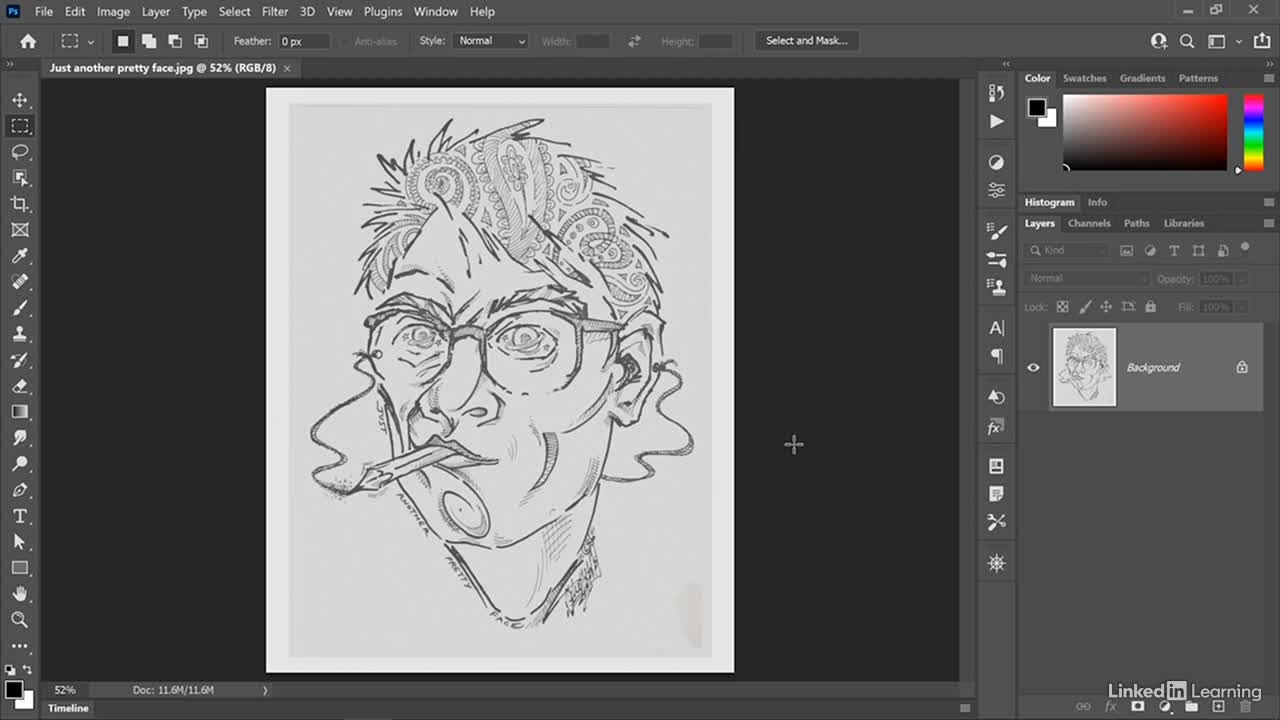The image size is (1280, 720).
Task: Open the Color panel flyout menu
Action: (x=1269, y=78)
